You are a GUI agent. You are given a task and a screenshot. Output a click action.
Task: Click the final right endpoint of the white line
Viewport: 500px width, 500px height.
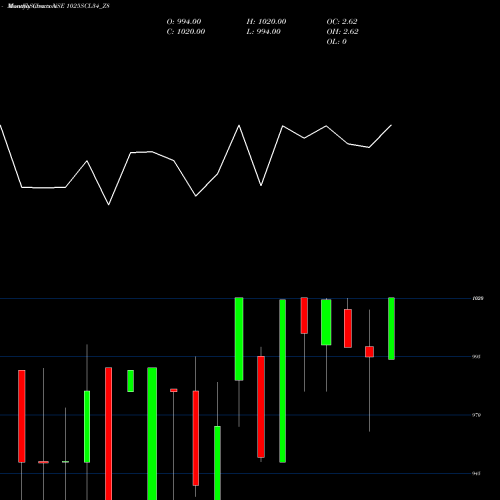(391, 125)
